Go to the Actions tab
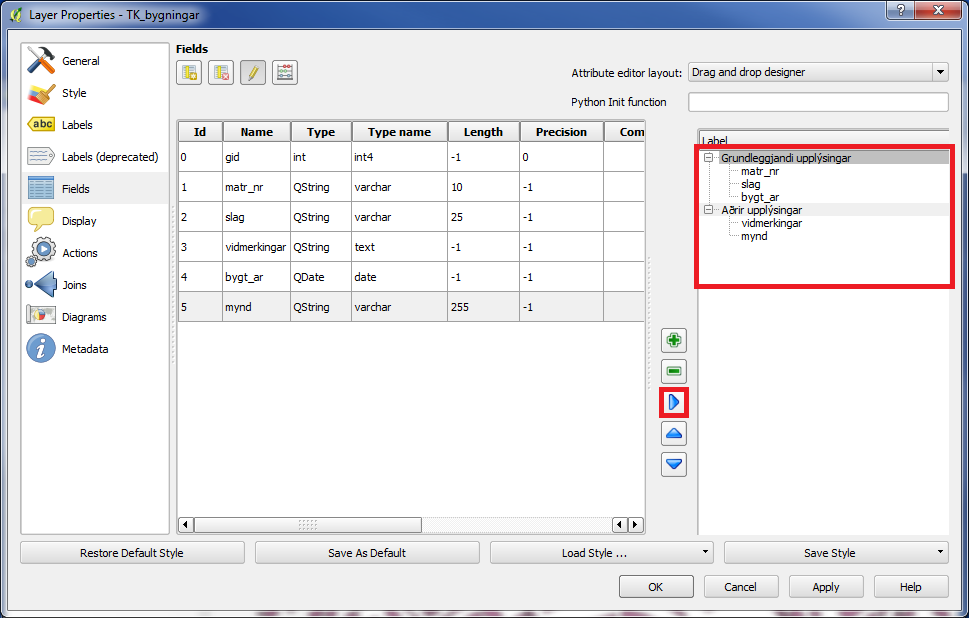This screenshot has height=618, width=969. pos(95,253)
